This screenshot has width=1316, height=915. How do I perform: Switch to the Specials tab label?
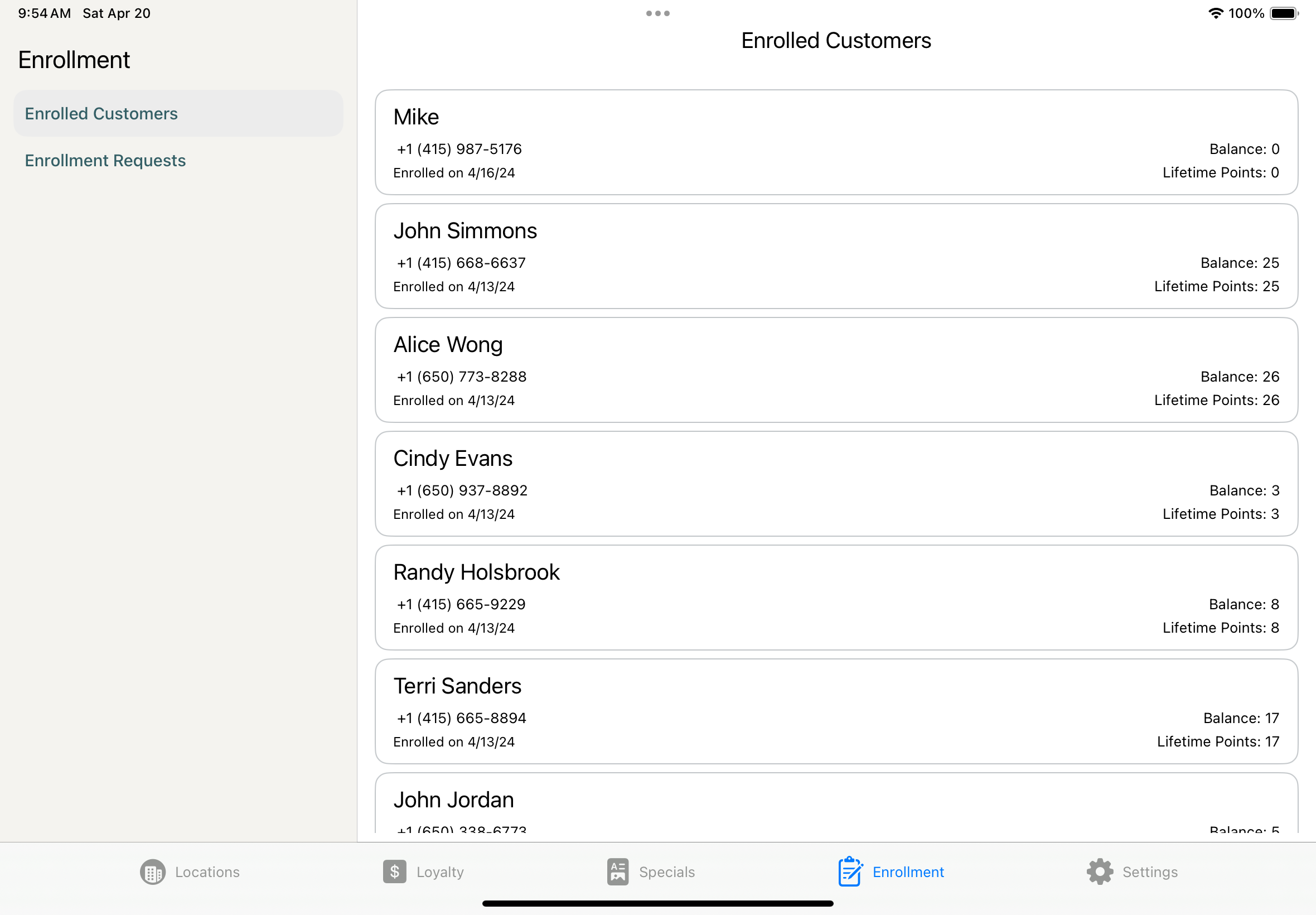pyautogui.click(x=667, y=872)
